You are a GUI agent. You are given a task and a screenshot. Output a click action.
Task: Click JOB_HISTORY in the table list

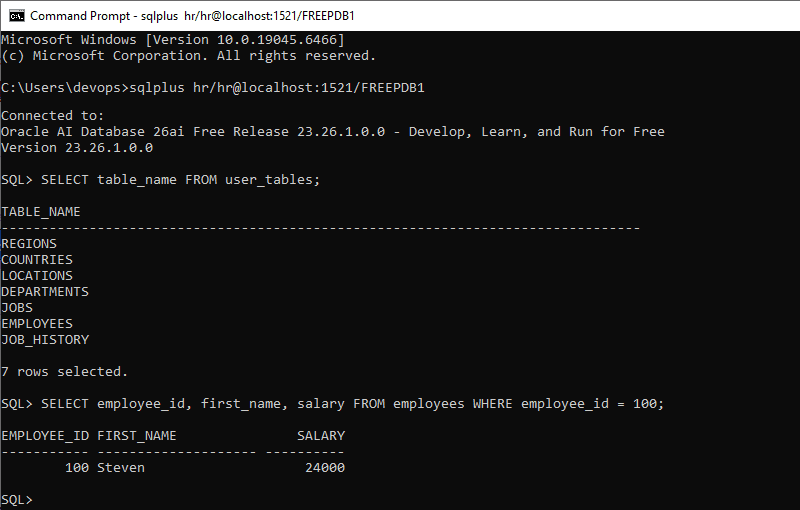45,339
